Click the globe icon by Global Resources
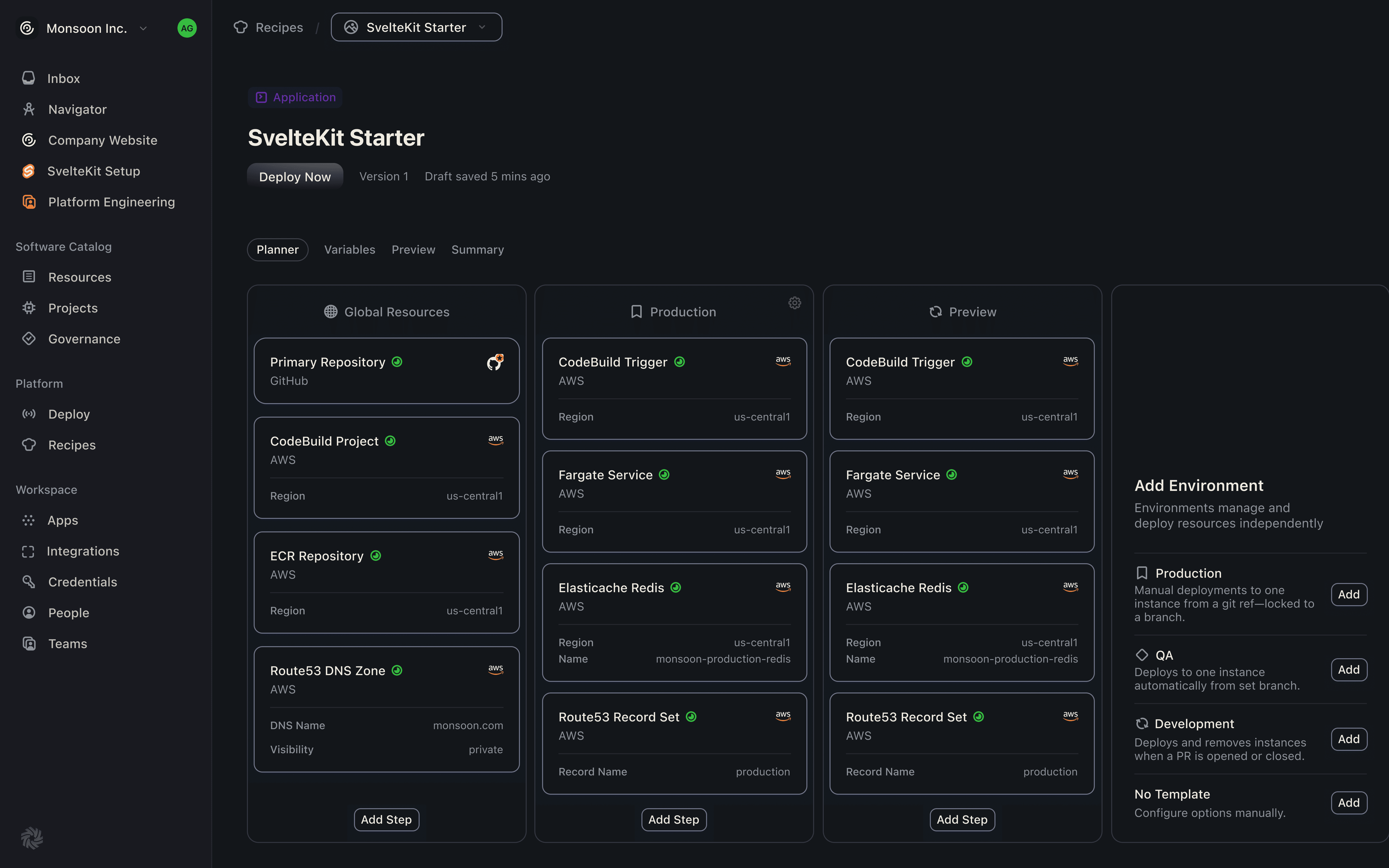The image size is (1389, 868). pos(331,312)
